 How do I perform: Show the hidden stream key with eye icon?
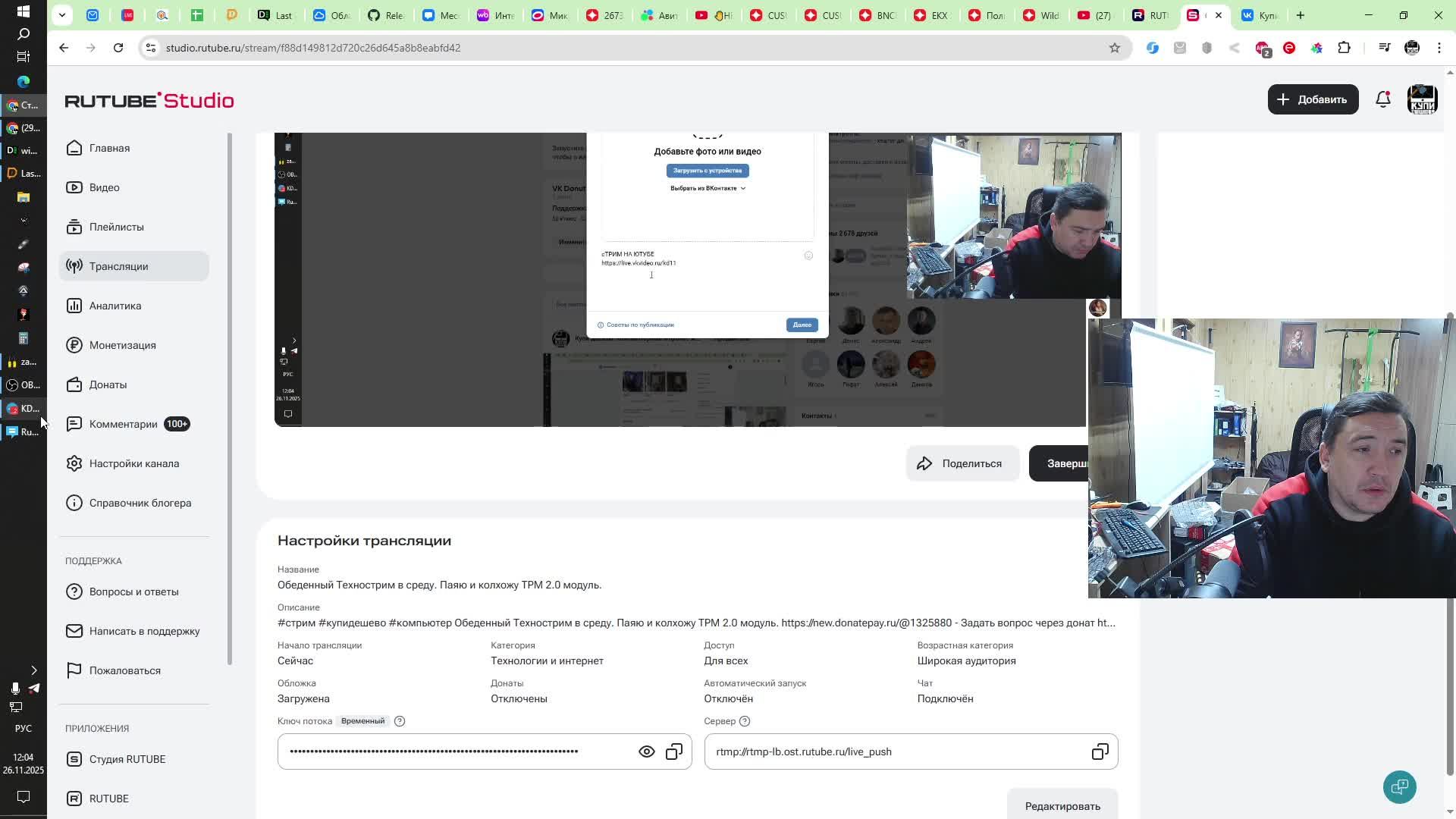tap(646, 752)
